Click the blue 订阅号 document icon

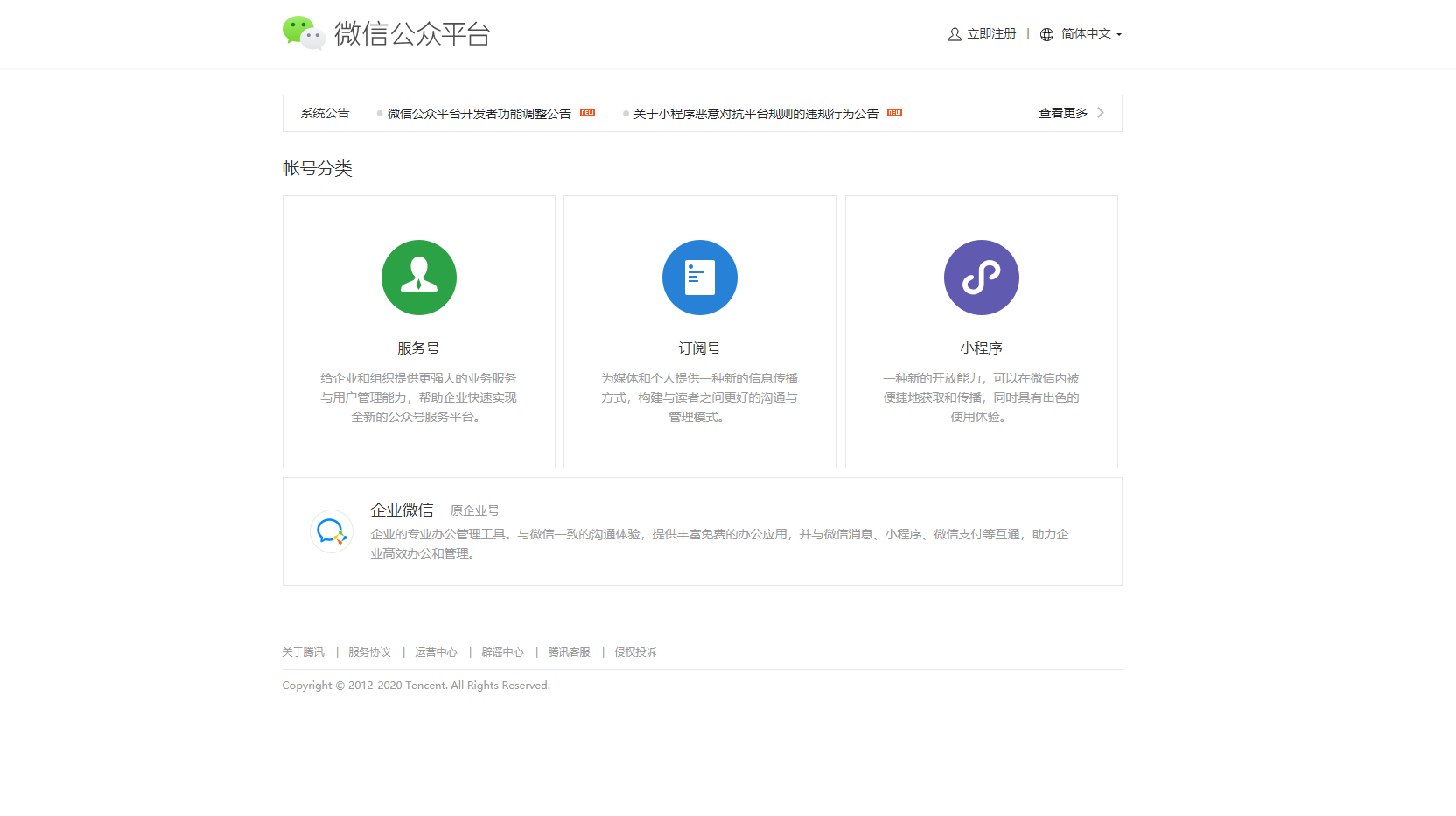[700, 278]
